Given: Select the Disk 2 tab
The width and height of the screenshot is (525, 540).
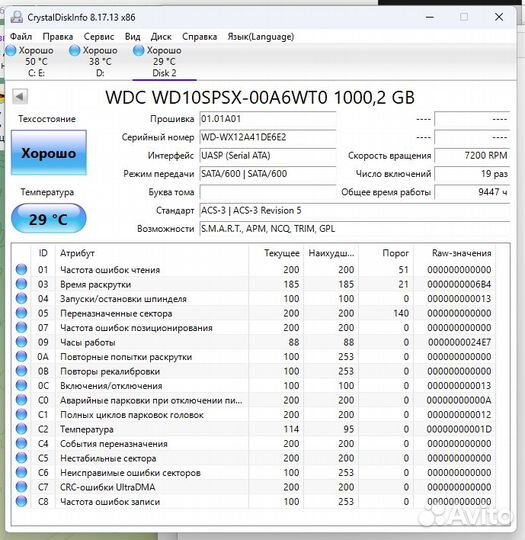Looking at the screenshot, I should click(x=164, y=61).
